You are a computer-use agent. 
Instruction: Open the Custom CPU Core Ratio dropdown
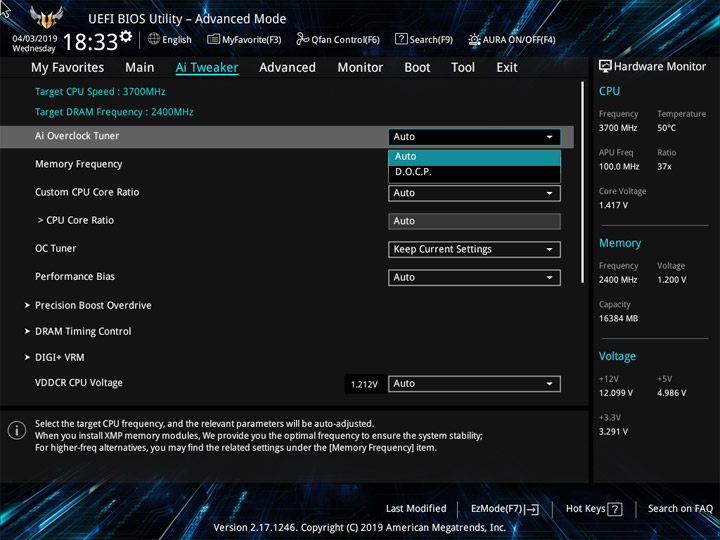pos(474,193)
